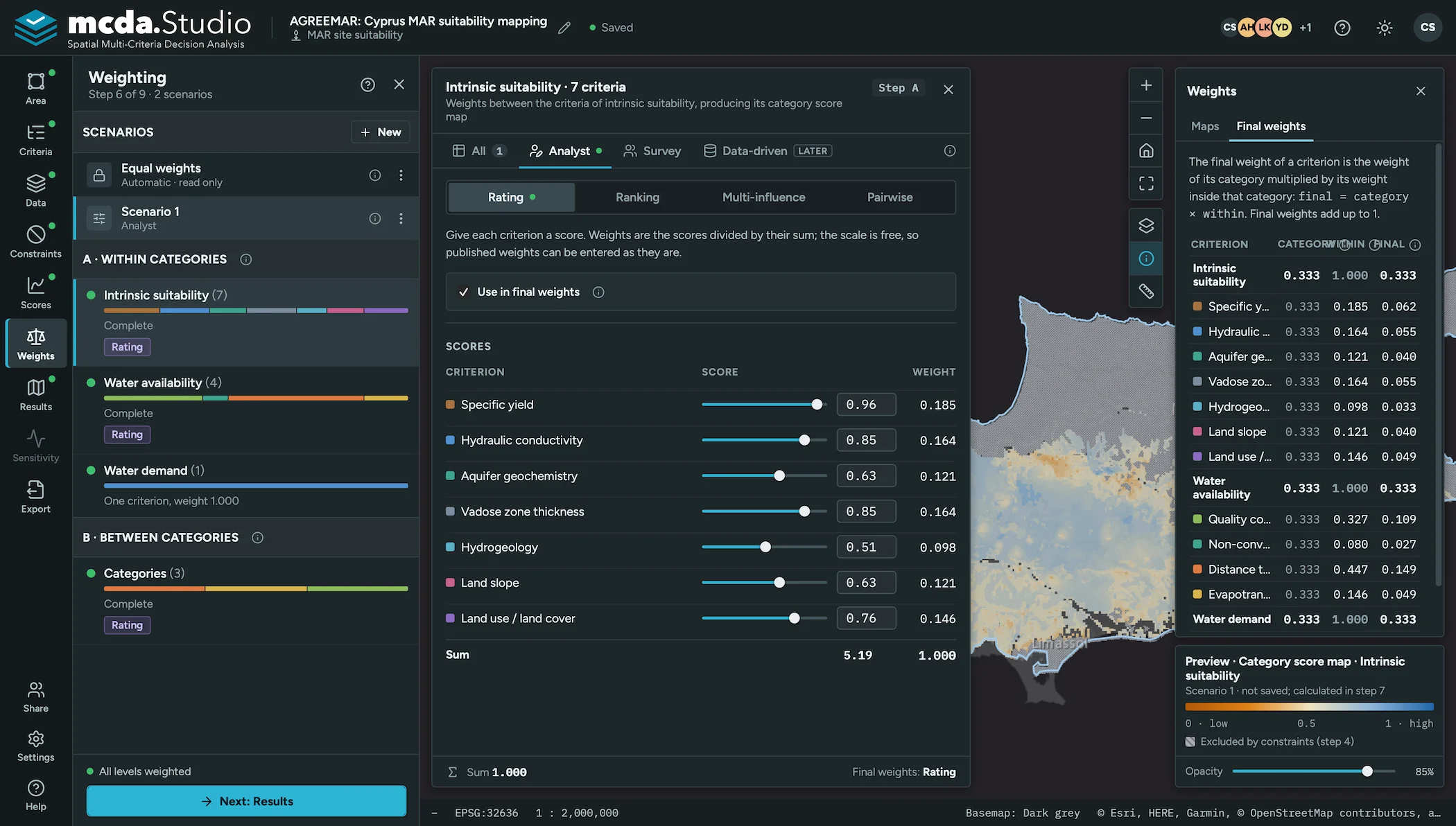
Task: Open Scenario 1 options menu
Action: tap(401, 218)
